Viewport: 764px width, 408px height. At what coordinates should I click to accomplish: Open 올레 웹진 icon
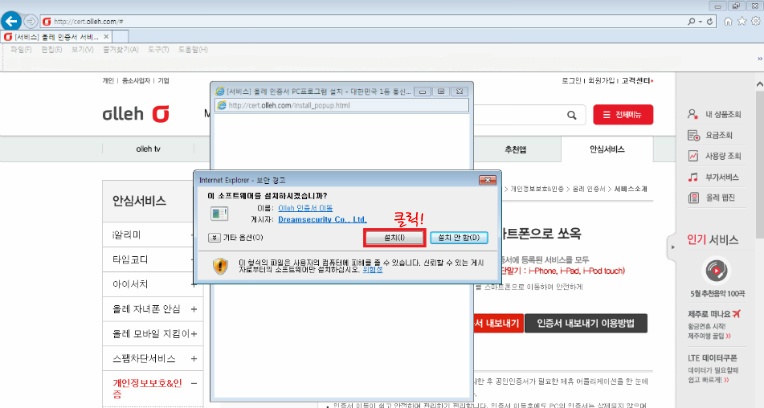tap(693, 197)
